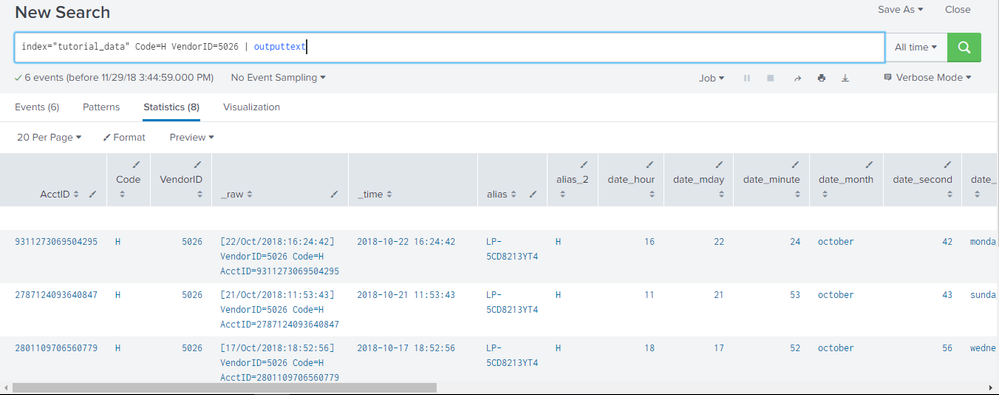The width and height of the screenshot is (999, 395).
Task: Click the Close button
Action: (958, 10)
